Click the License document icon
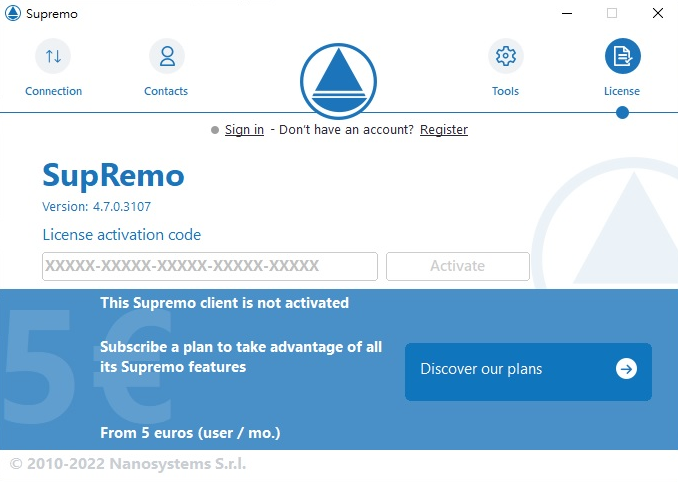Screen dimensions: 678x482 coord(622,56)
